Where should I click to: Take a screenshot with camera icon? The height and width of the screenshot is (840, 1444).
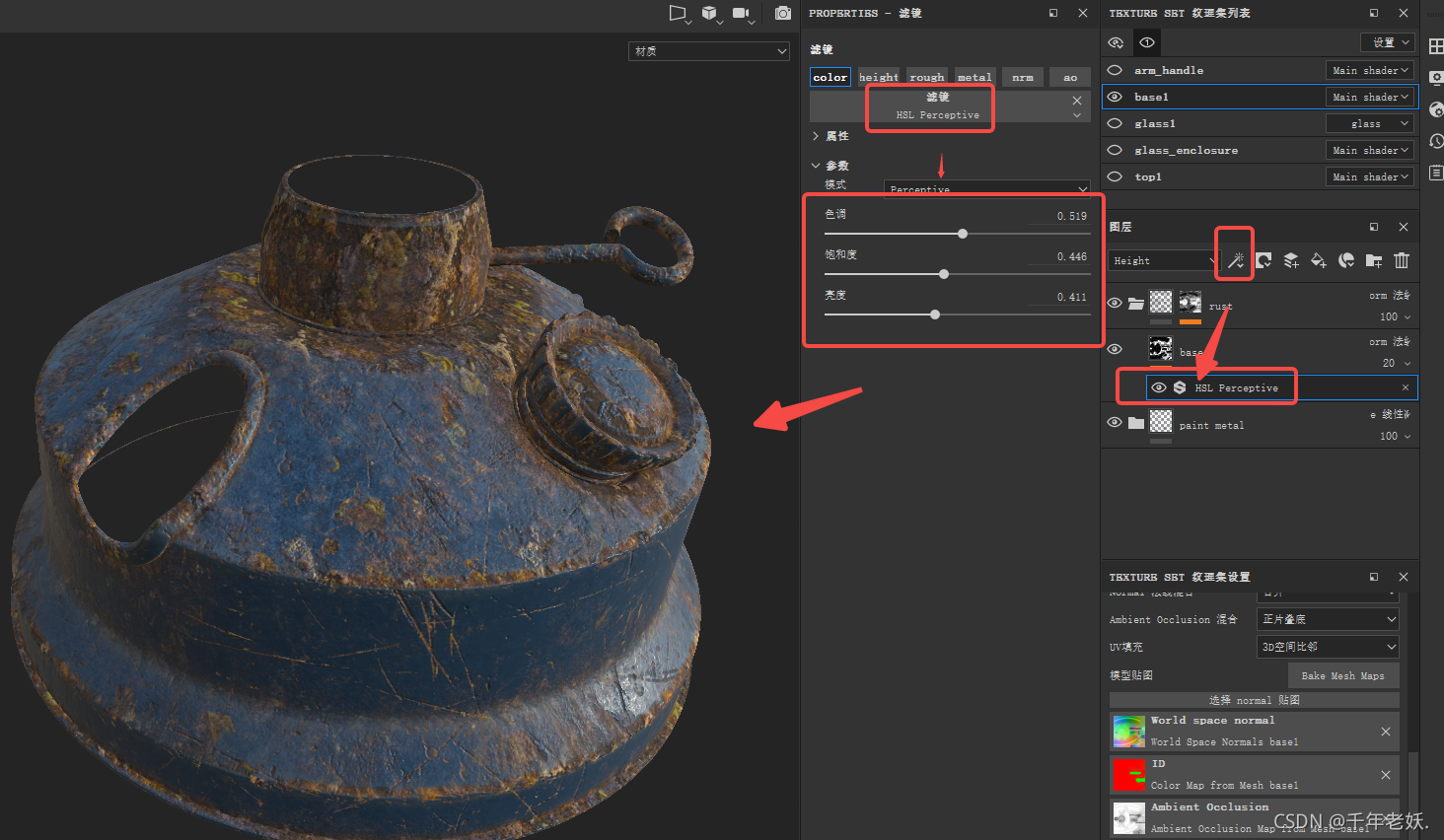pos(783,13)
